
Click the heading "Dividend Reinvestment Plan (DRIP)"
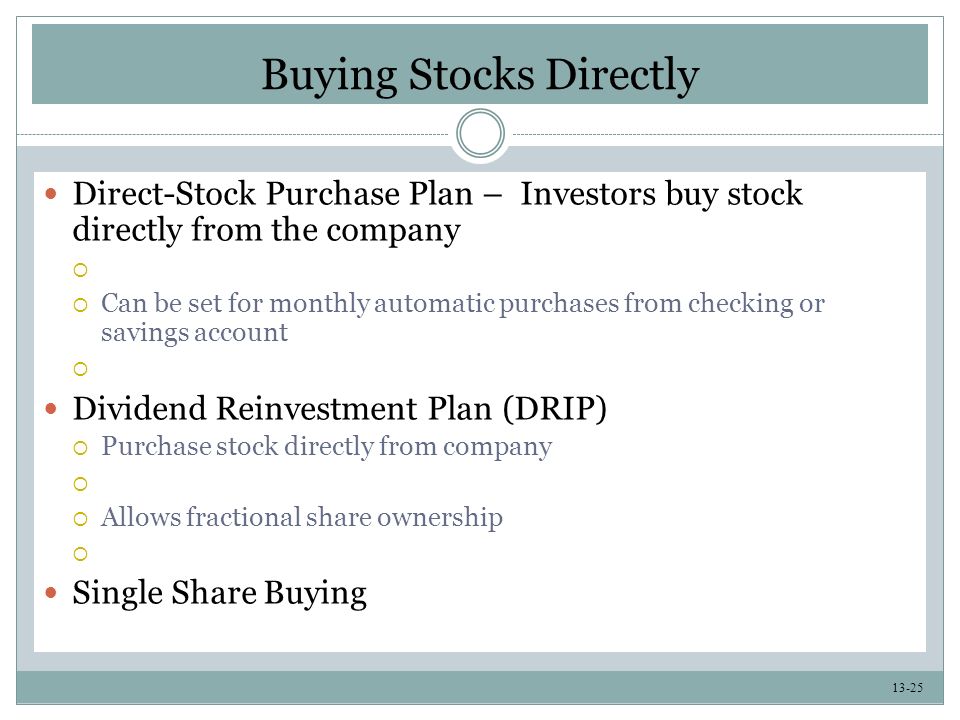point(340,409)
